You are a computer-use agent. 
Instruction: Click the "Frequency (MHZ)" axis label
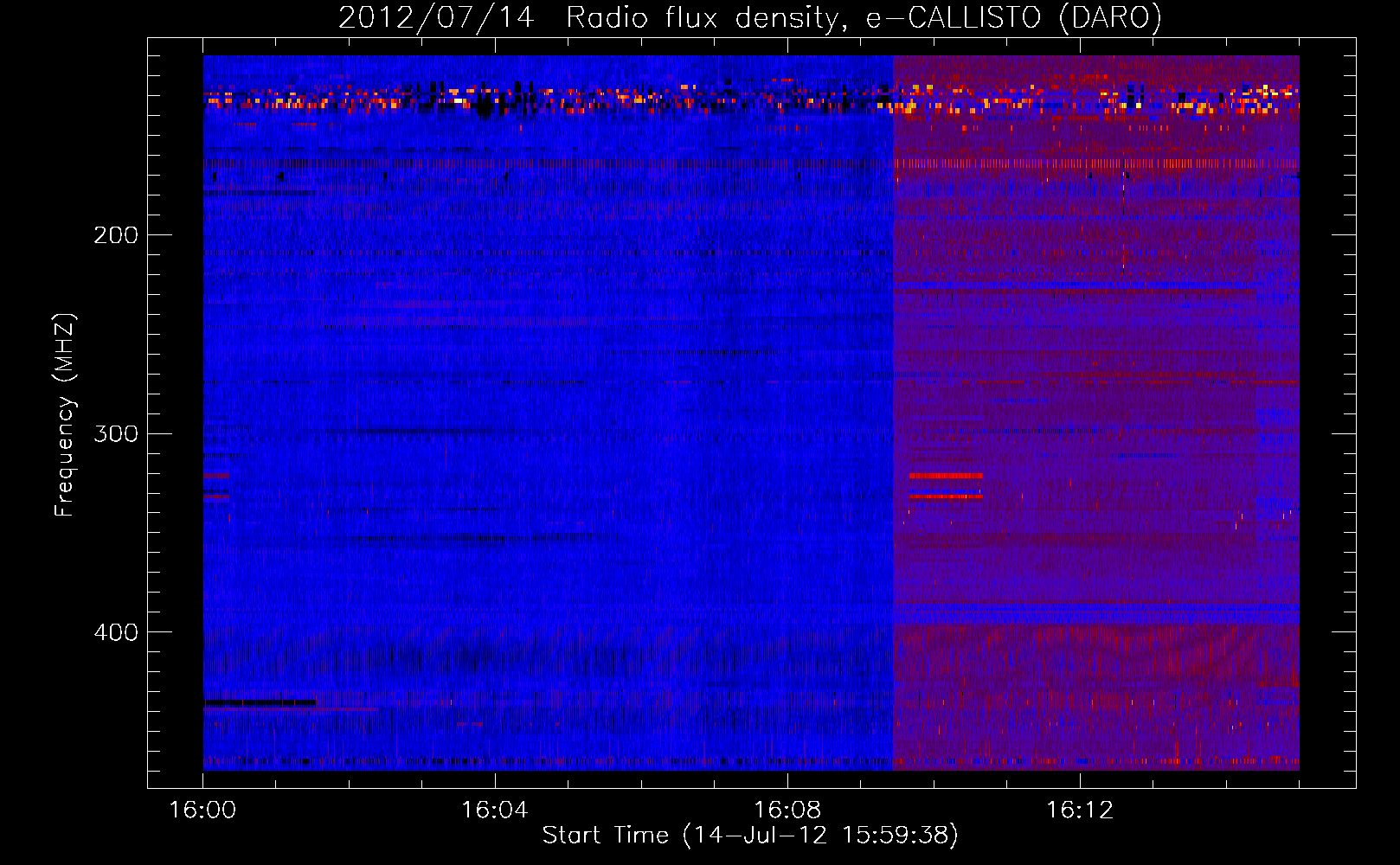[x=65, y=415]
